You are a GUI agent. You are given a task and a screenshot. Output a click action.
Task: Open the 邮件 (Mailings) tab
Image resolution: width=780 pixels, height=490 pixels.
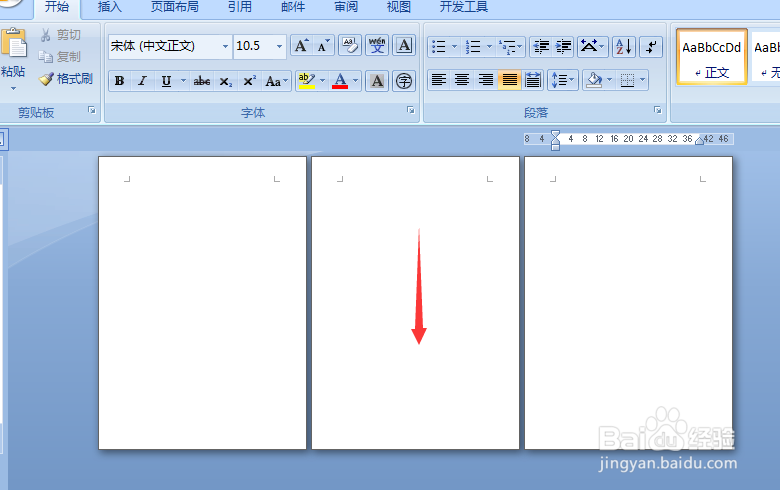coord(293,7)
